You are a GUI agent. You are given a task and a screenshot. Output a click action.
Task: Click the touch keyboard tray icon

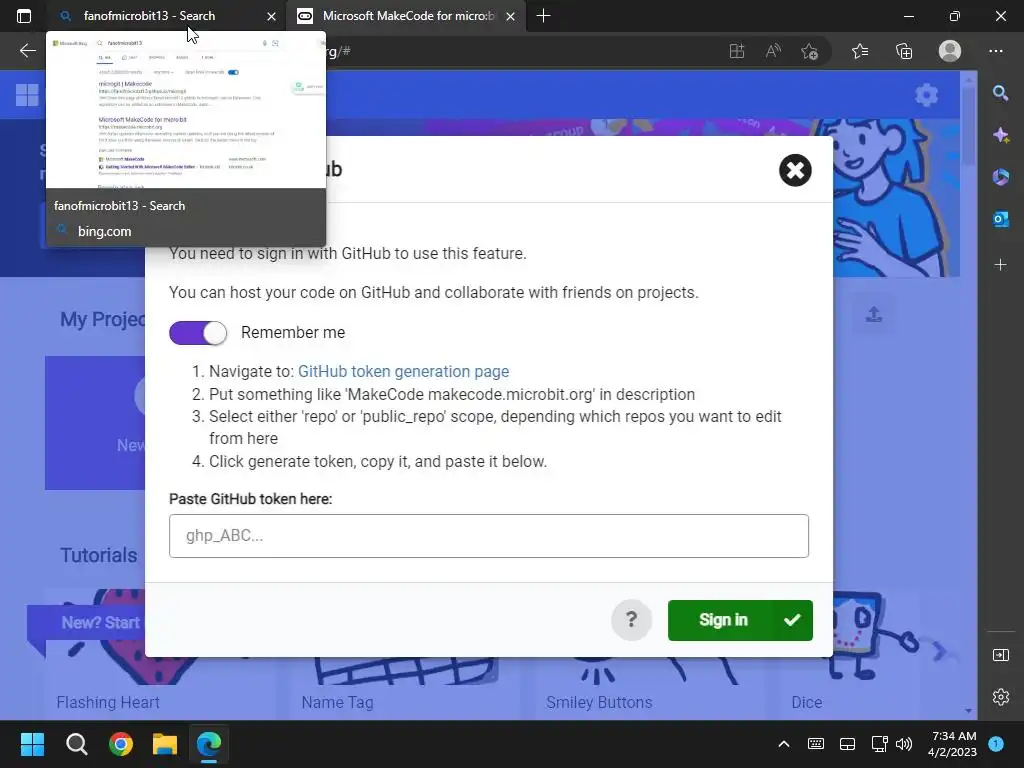[816, 744]
